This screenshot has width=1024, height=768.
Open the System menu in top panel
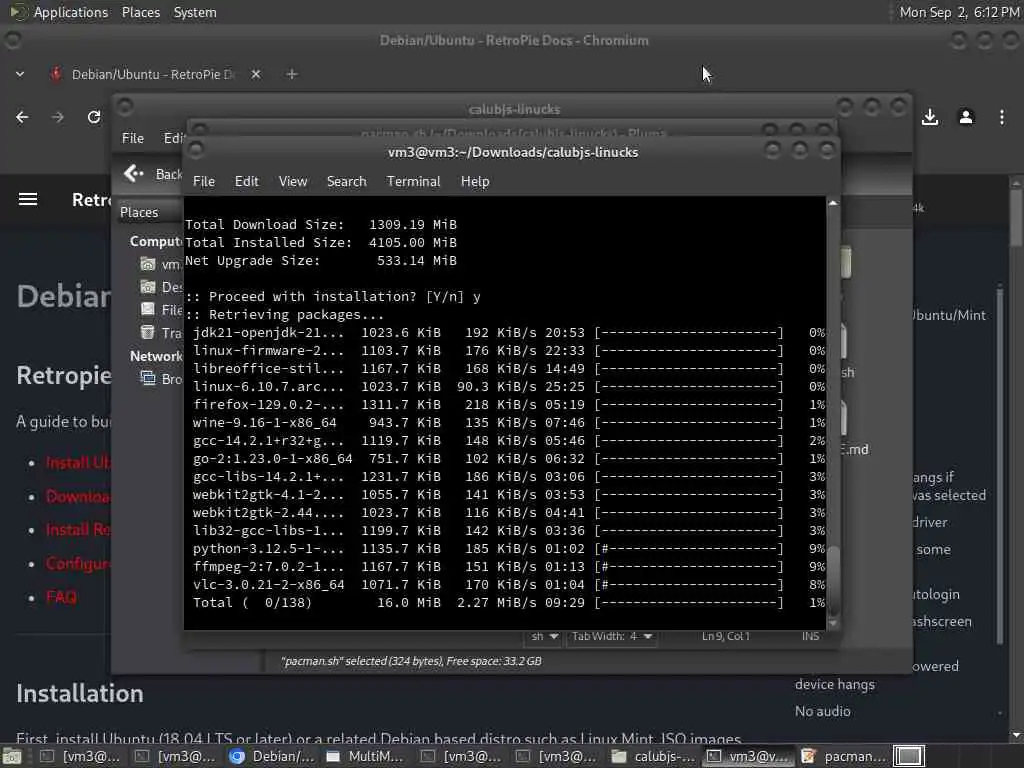tap(195, 12)
